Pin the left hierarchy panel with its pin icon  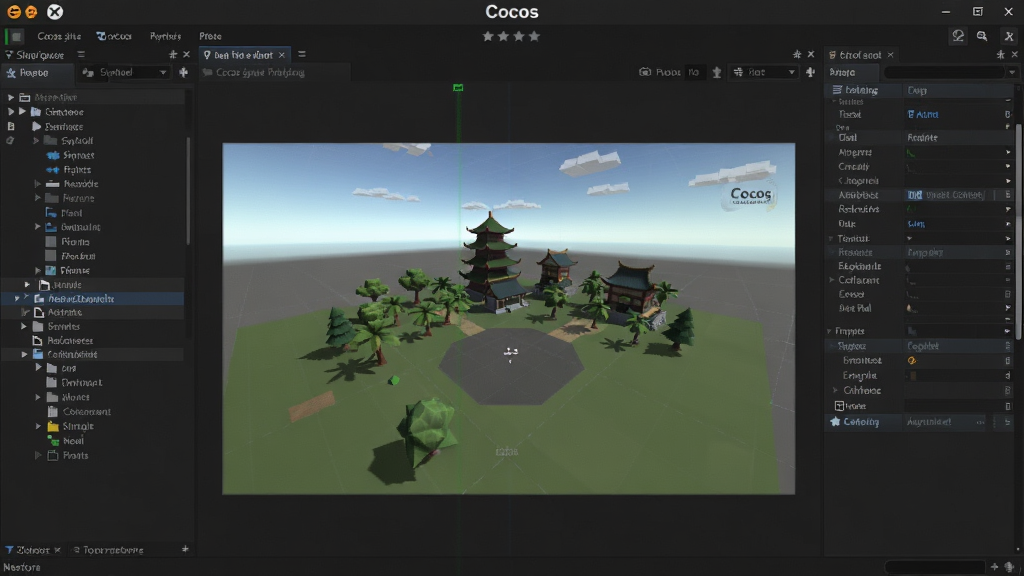pyautogui.click(x=173, y=55)
